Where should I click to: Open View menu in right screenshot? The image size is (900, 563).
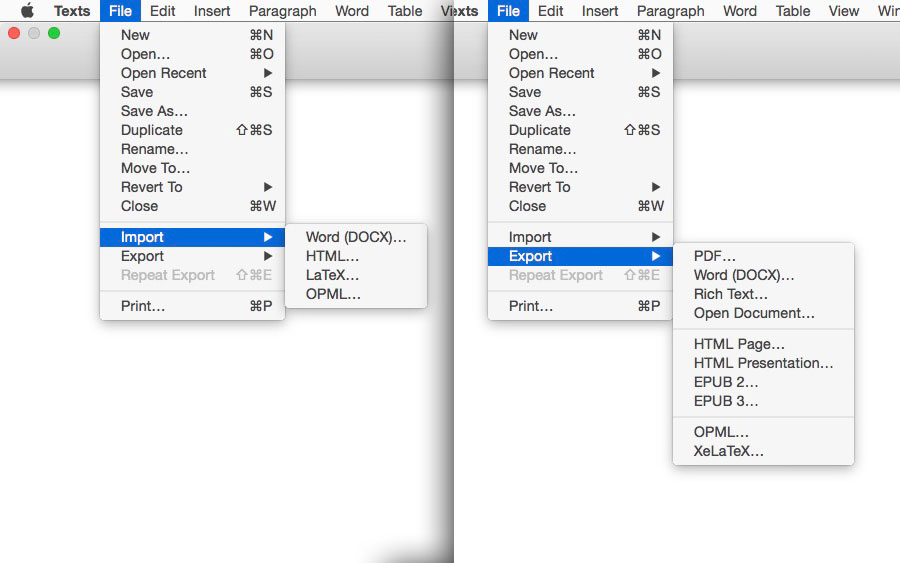pos(844,11)
